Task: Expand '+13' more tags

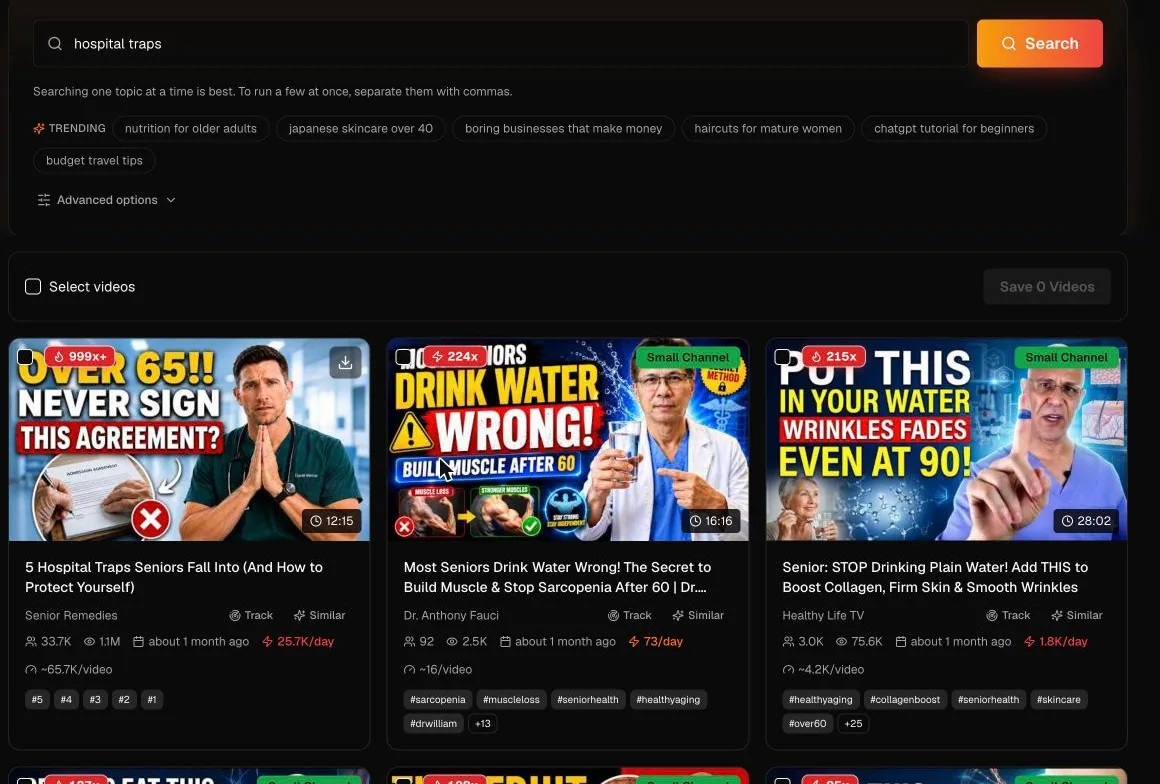Action: [483, 723]
